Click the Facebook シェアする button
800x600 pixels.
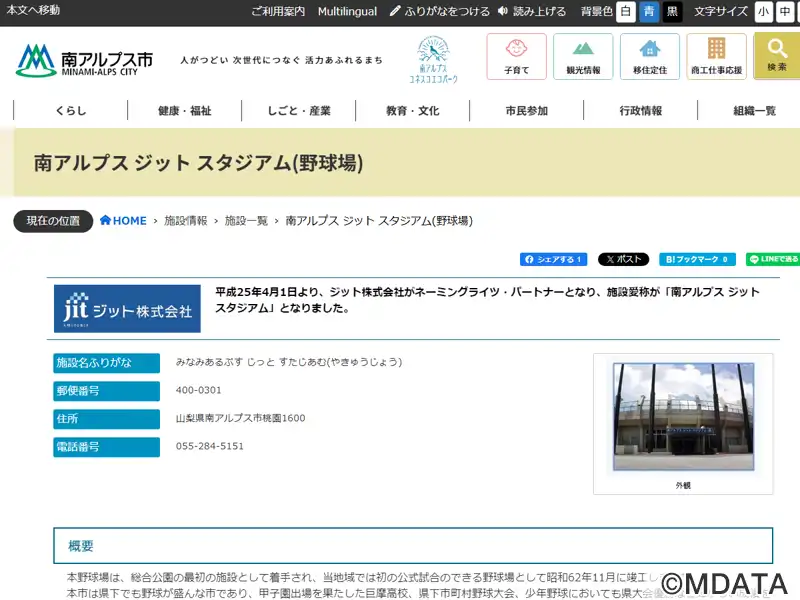click(x=553, y=259)
